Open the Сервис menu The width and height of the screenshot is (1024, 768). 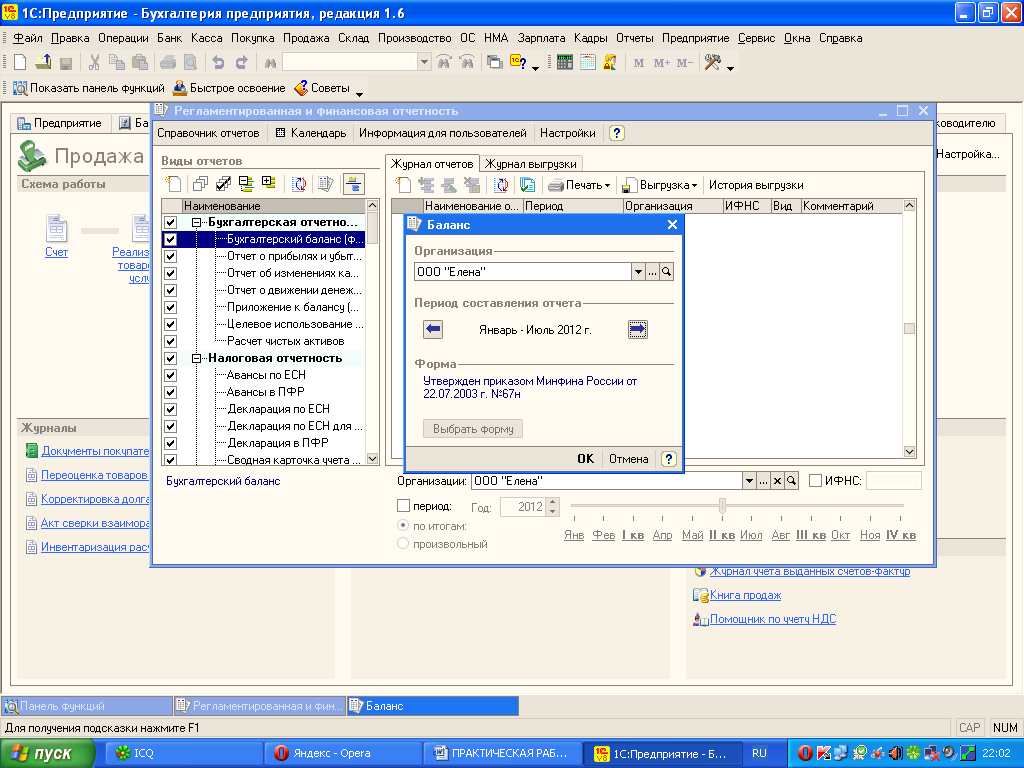[756, 38]
